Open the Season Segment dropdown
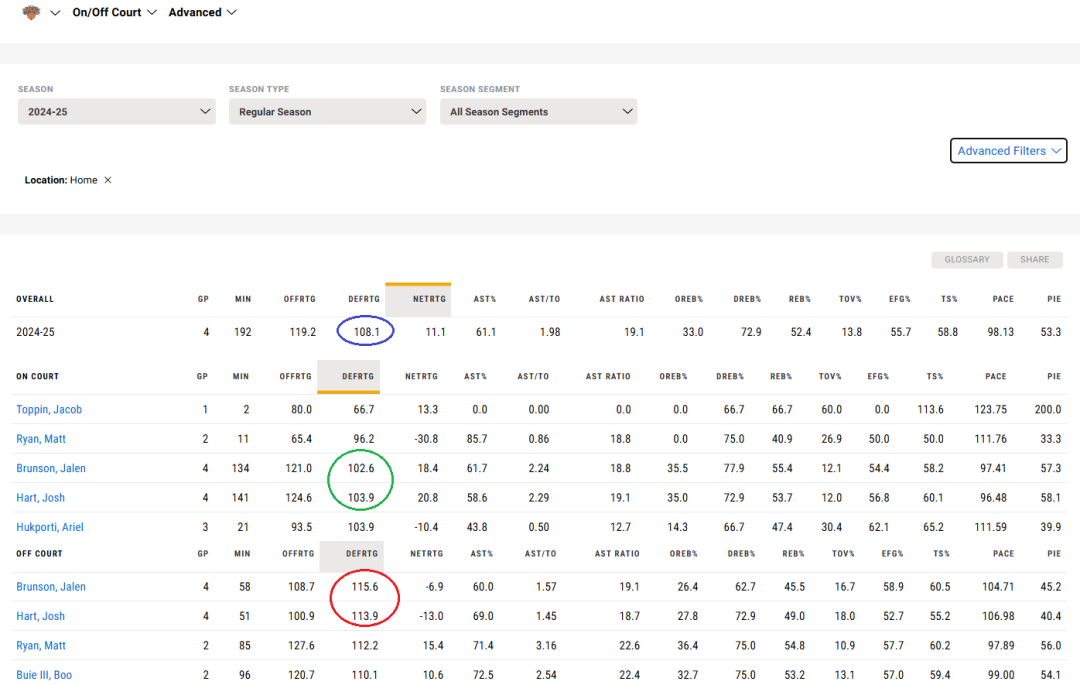This screenshot has height=685, width=1080. [x=539, y=112]
